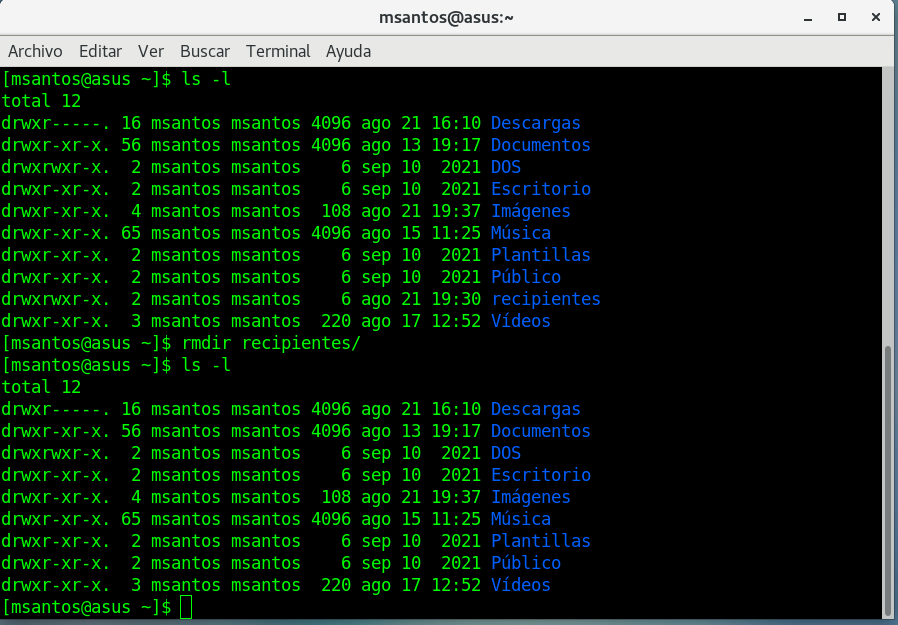Image resolution: width=898 pixels, height=625 pixels.
Task: Open the Buscar menu
Action: [x=205, y=51]
